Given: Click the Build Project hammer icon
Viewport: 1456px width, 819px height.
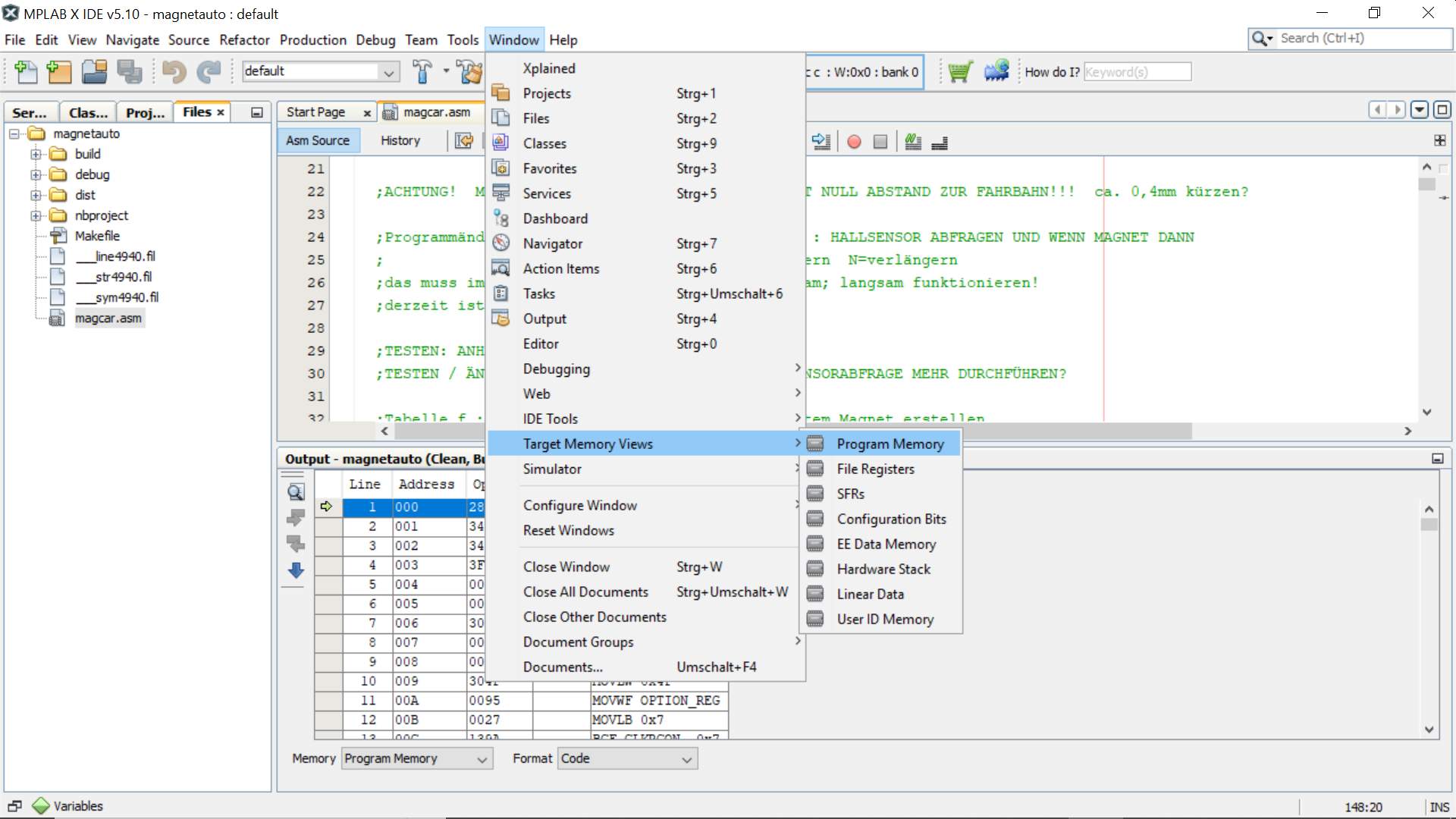Looking at the screenshot, I should tap(422, 72).
